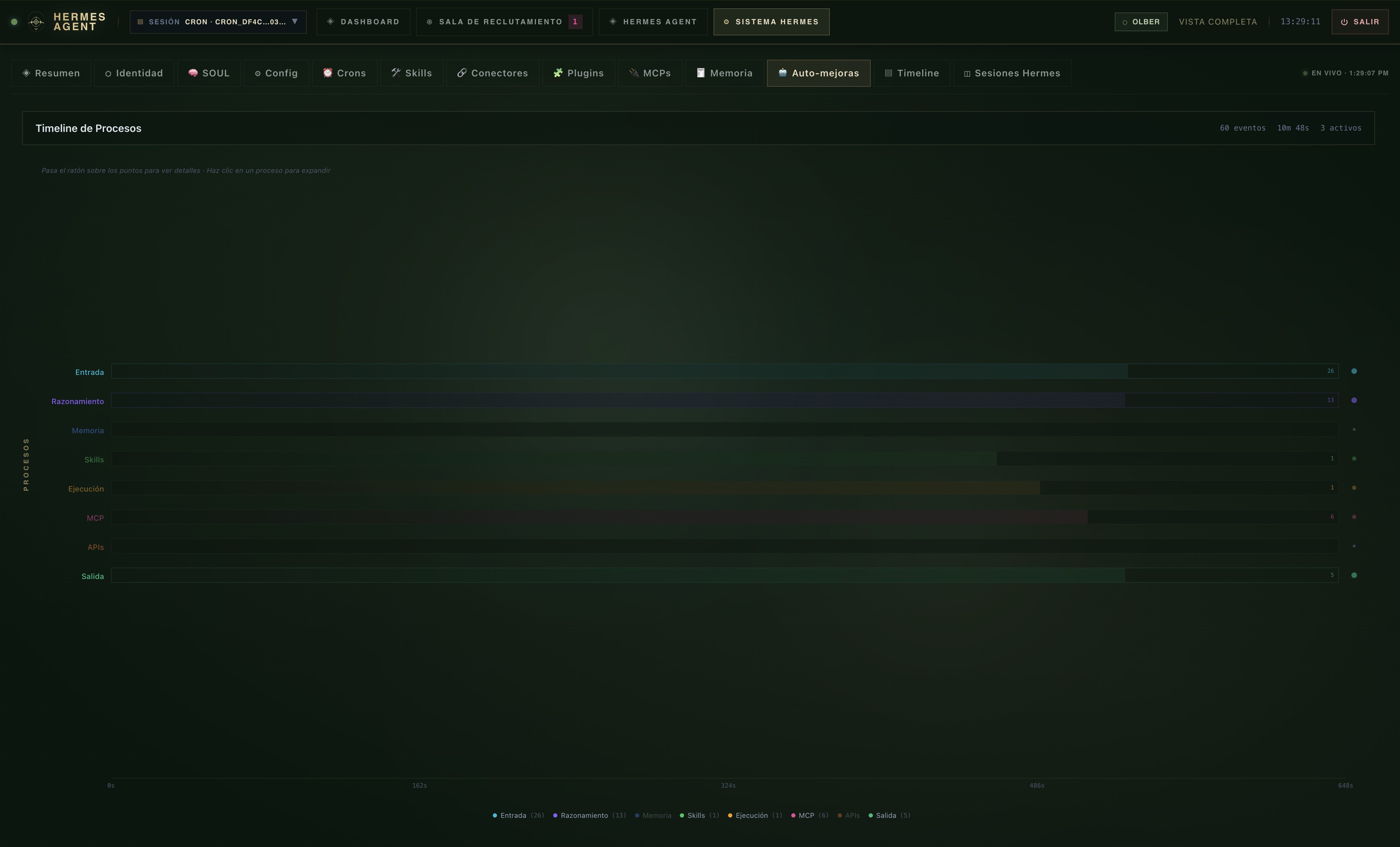Click the Salir logout button
This screenshot has height=847, width=1400.
click(x=1360, y=22)
